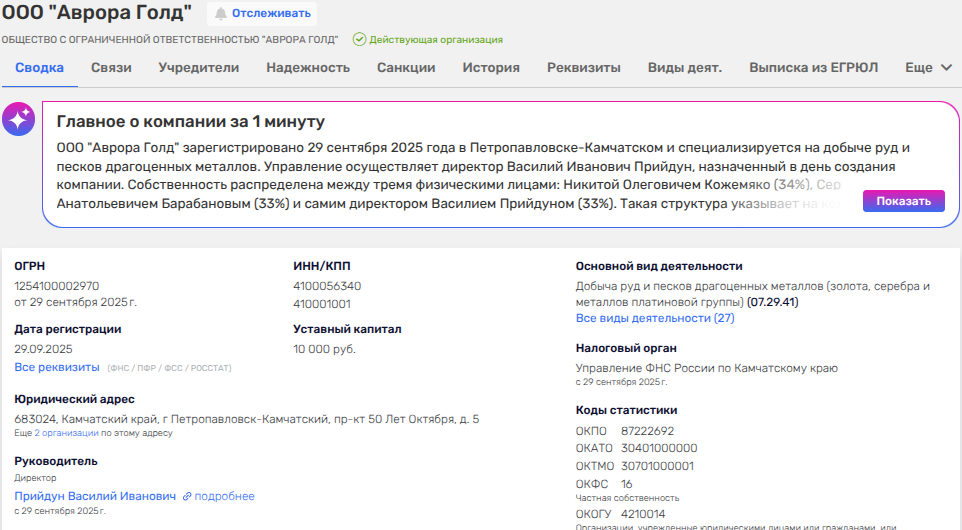Open the Санкции tab

click(406, 68)
